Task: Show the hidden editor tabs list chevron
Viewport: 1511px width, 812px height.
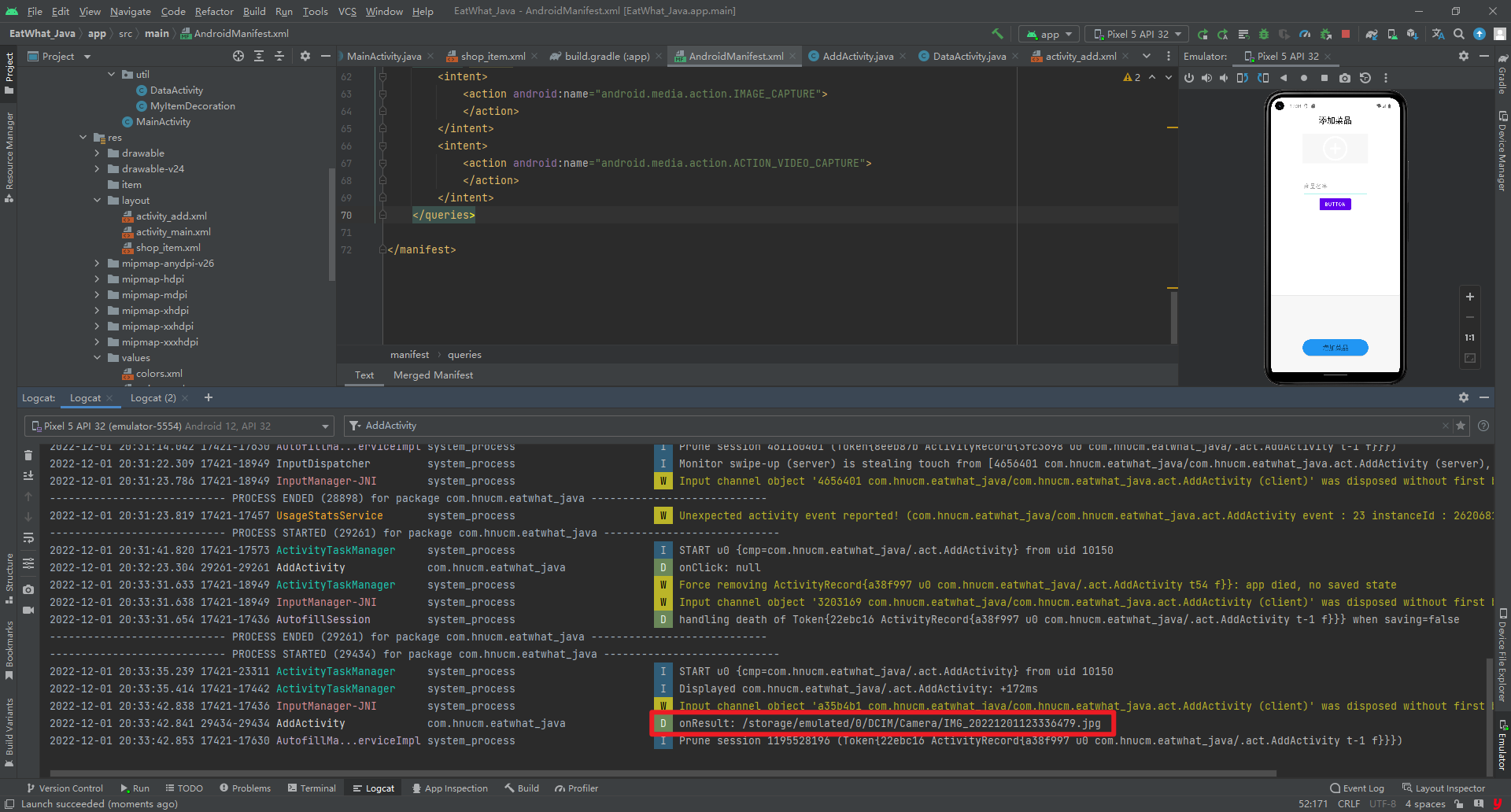Action: point(1147,56)
